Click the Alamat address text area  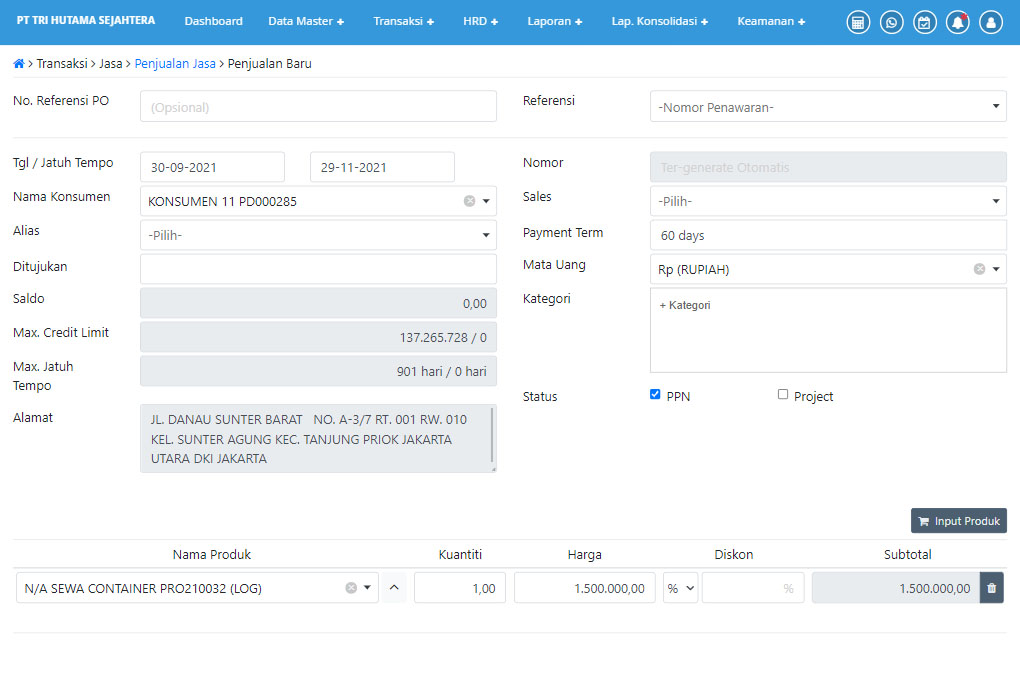[x=318, y=439]
